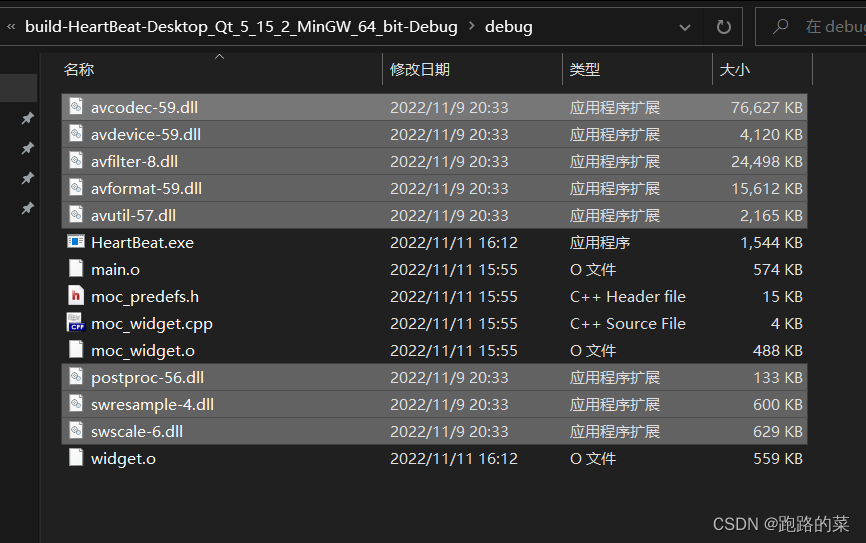Select the file name widget.o
This screenshot has width=866, height=543.
tap(123, 459)
